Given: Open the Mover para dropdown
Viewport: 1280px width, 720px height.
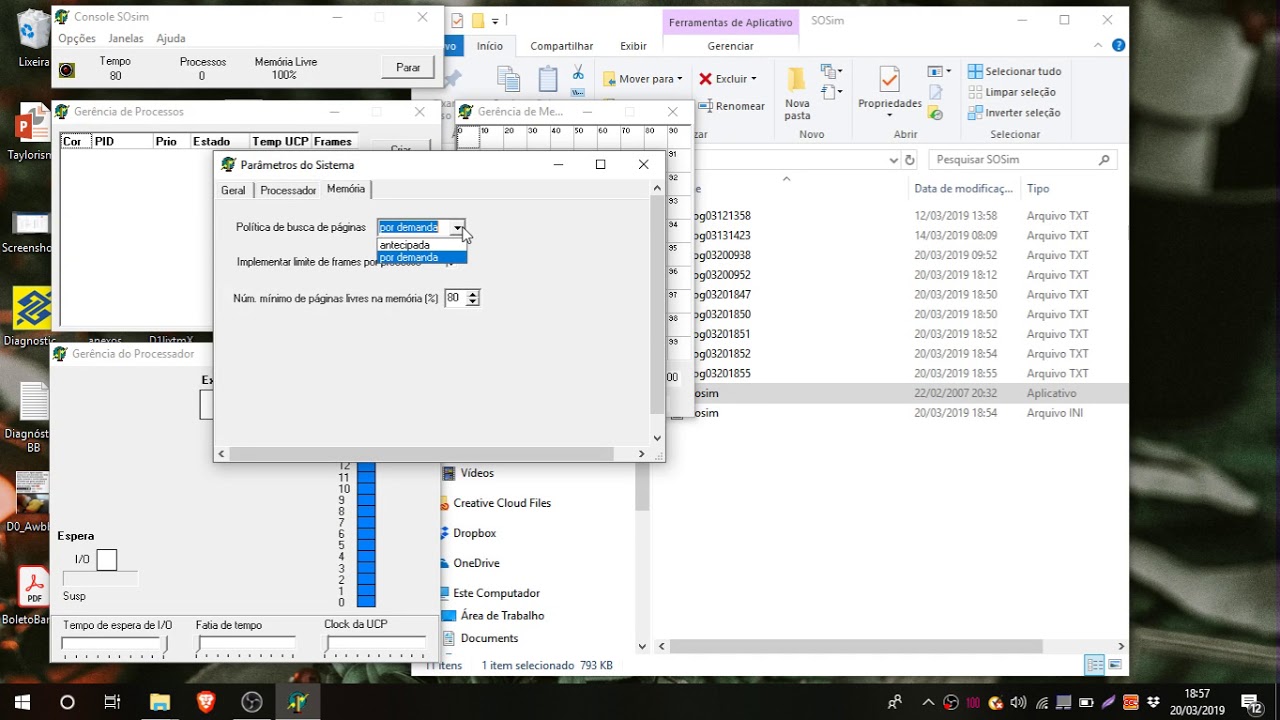Looking at the screenshot, I should pos(642,79).
